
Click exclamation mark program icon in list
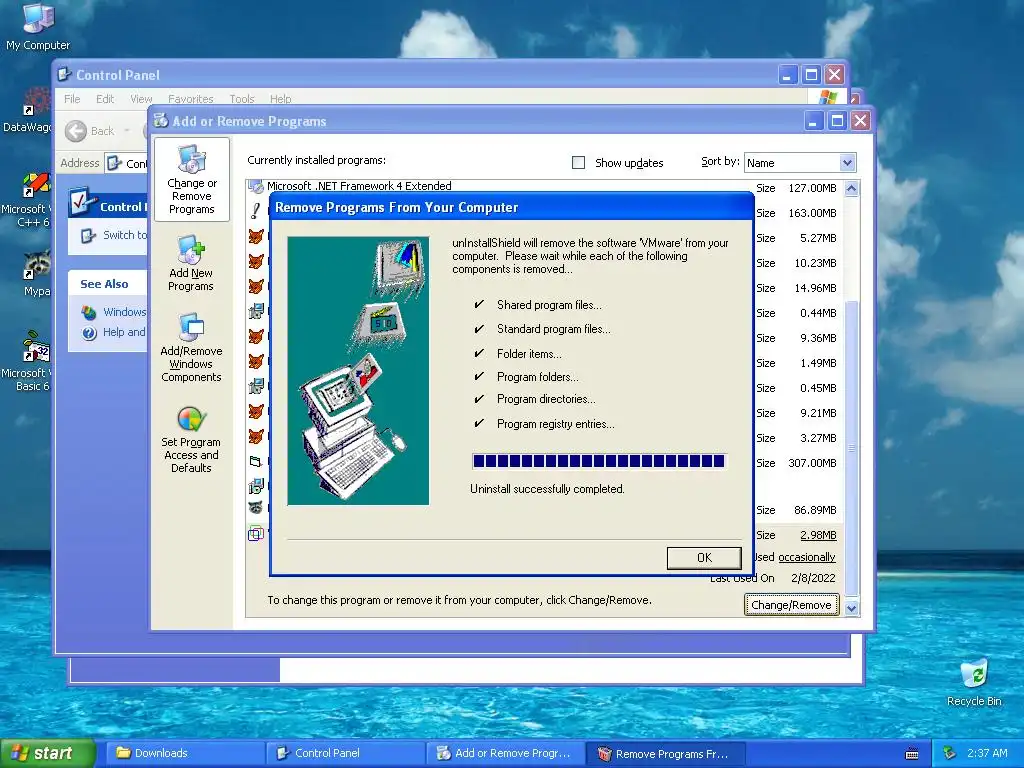pyautogui.click(x=256, y=212)
